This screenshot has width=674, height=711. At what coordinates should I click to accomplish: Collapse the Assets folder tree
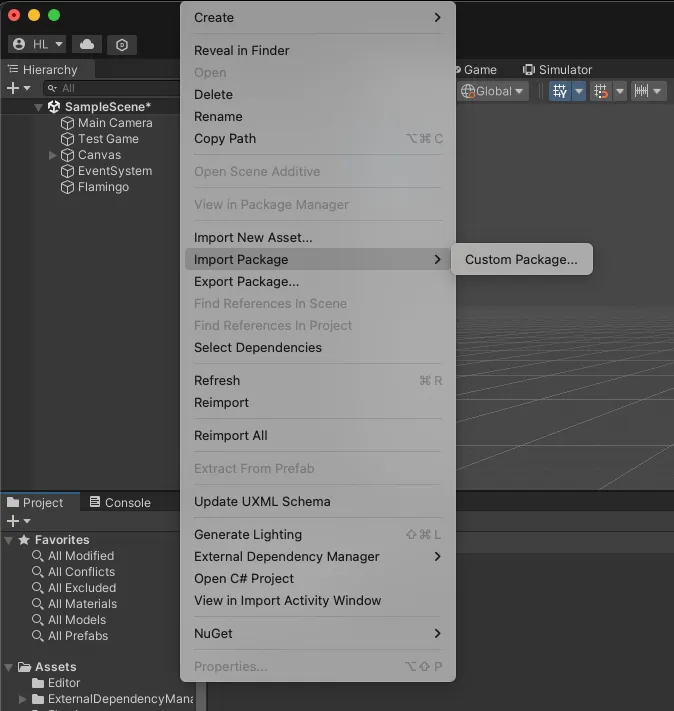click(8, 667)
